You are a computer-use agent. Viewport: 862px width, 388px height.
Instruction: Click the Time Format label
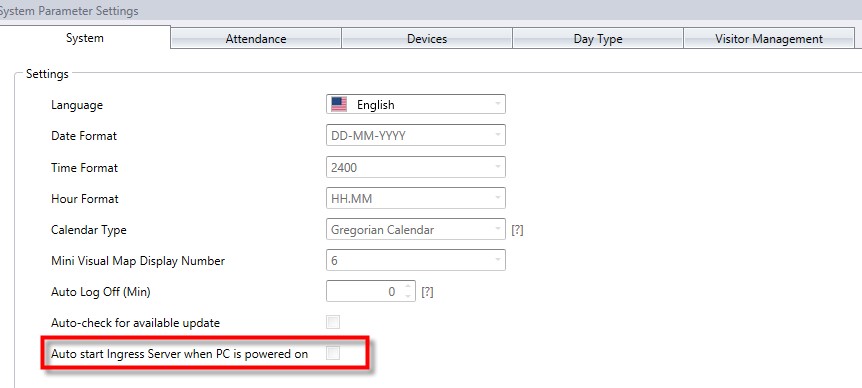(x=85, y=168)
